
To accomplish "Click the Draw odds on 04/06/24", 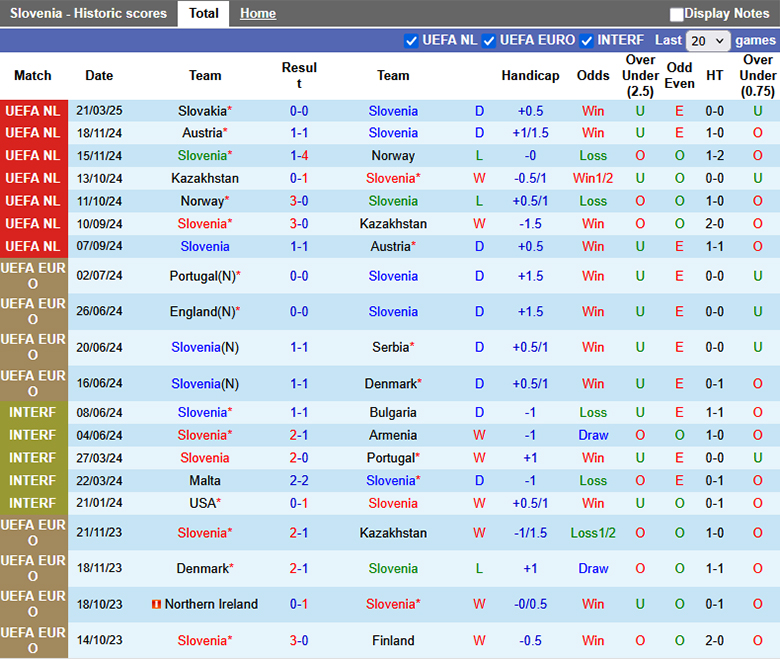I will (593, 435).
